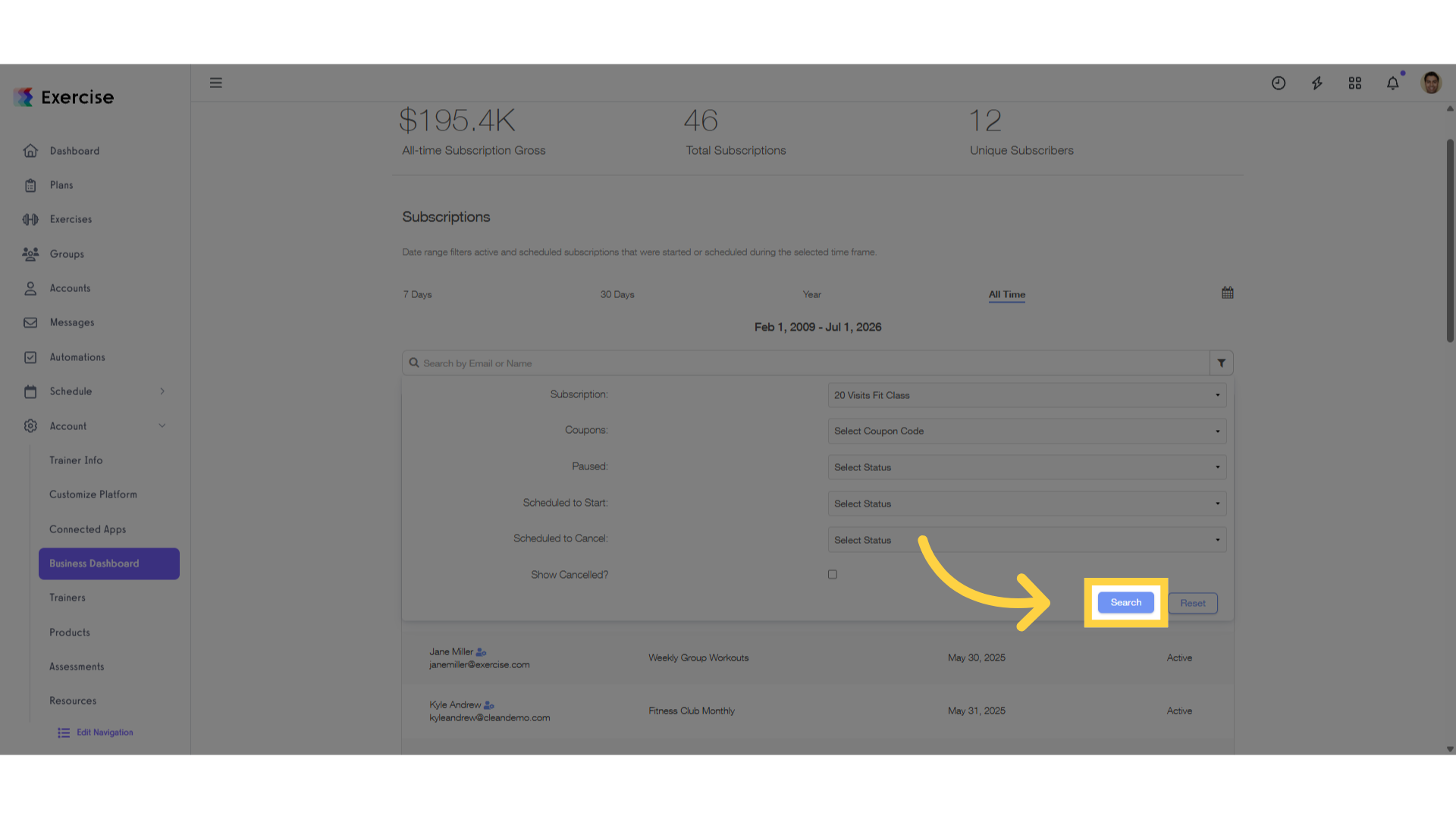
Task: Click the Search button
Action: 1126,603
